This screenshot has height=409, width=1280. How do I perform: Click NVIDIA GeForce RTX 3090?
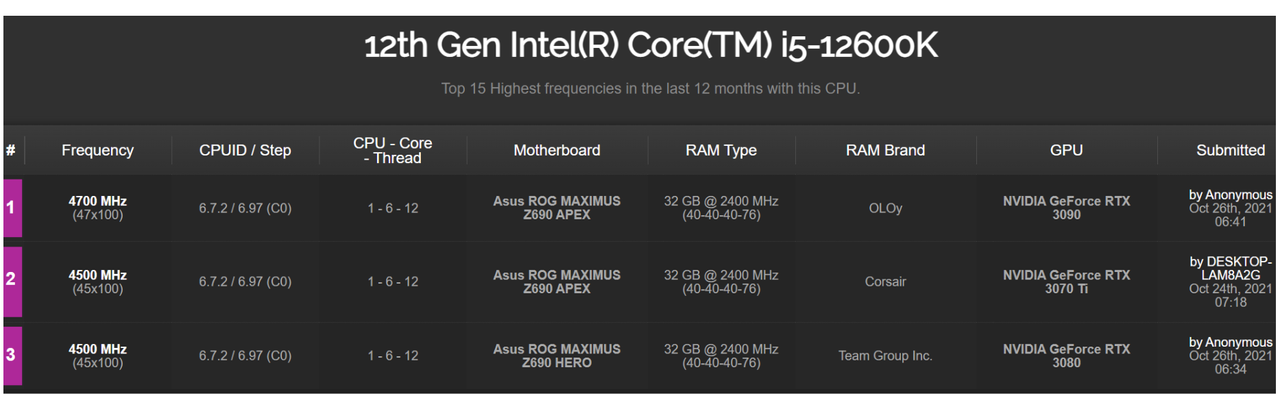tap(1066, 208)
